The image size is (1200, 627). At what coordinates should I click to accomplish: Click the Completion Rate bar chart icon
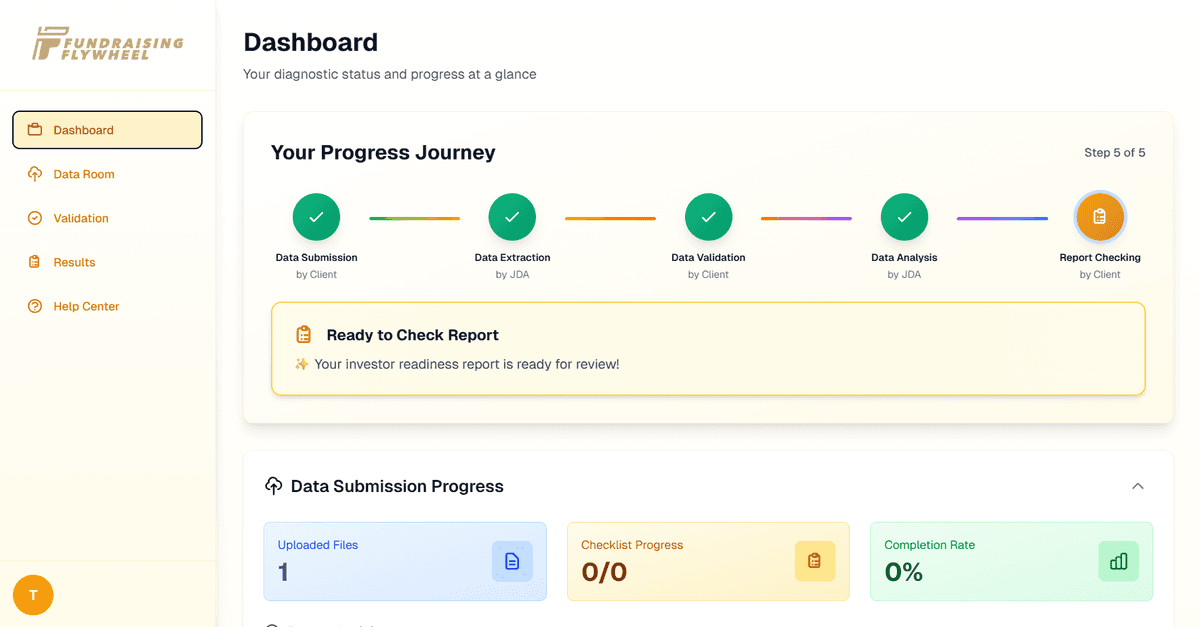pyautogui.click(x=1119, y=561)
